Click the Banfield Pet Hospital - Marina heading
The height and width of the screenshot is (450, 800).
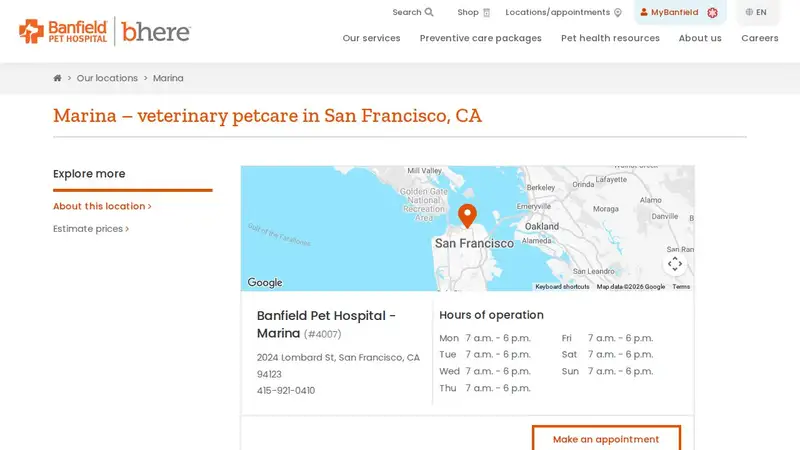pyautogui.click(x=326, y=324)
